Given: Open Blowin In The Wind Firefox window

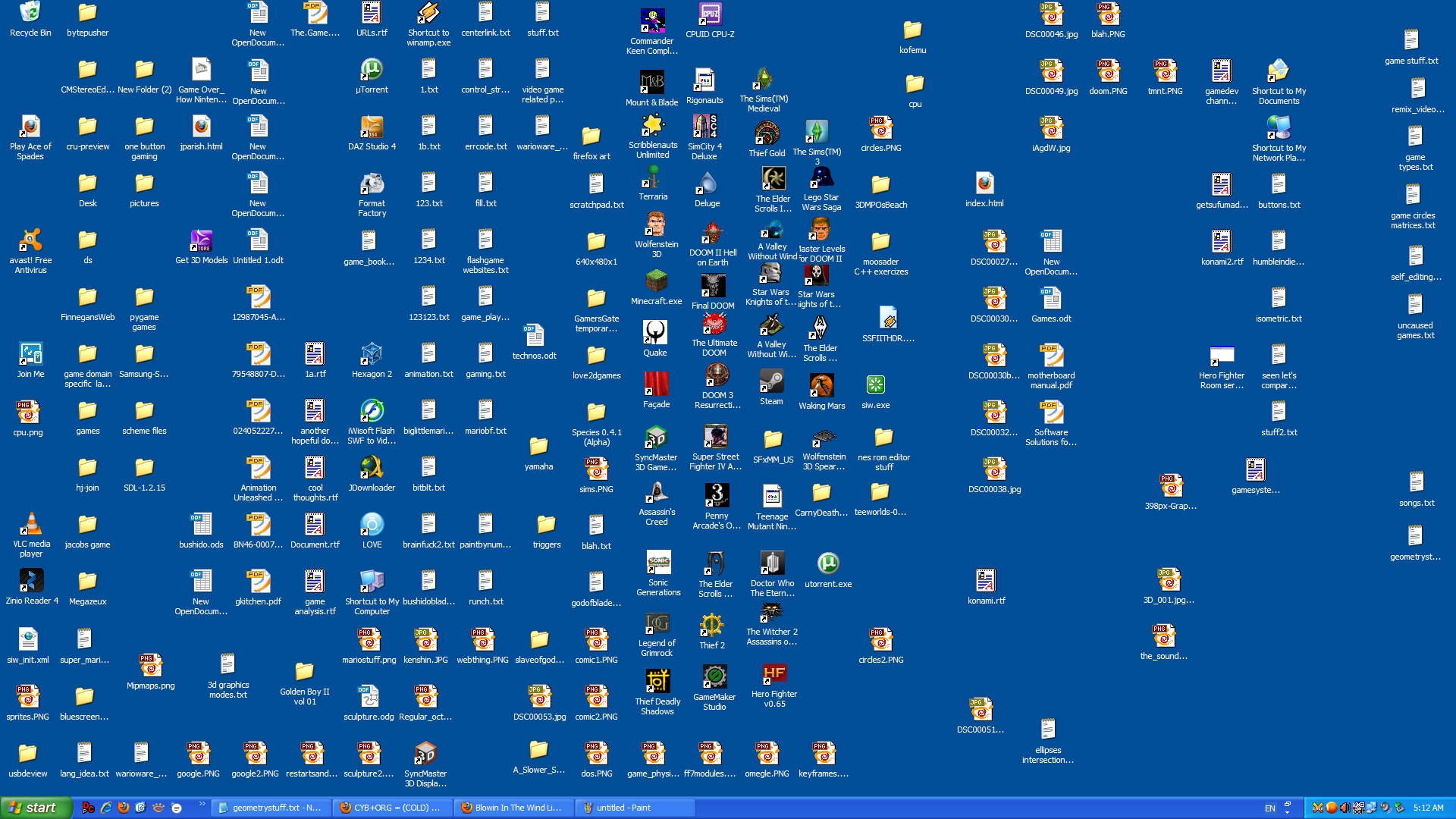Looking at the screenshot, I should pyautogui.click(x=513, y=808).
